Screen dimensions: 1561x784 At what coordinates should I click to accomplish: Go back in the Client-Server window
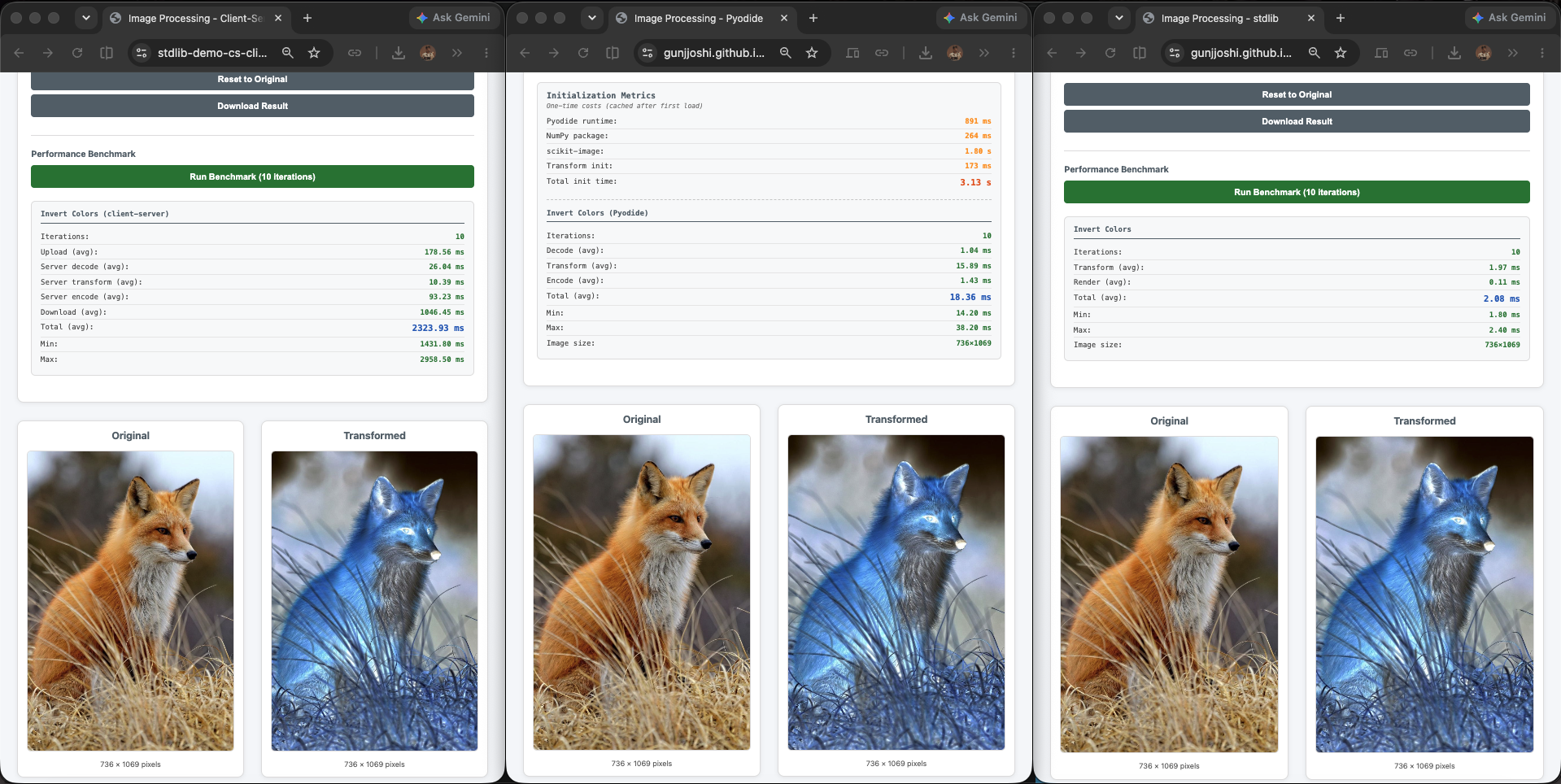coord(19,53)
